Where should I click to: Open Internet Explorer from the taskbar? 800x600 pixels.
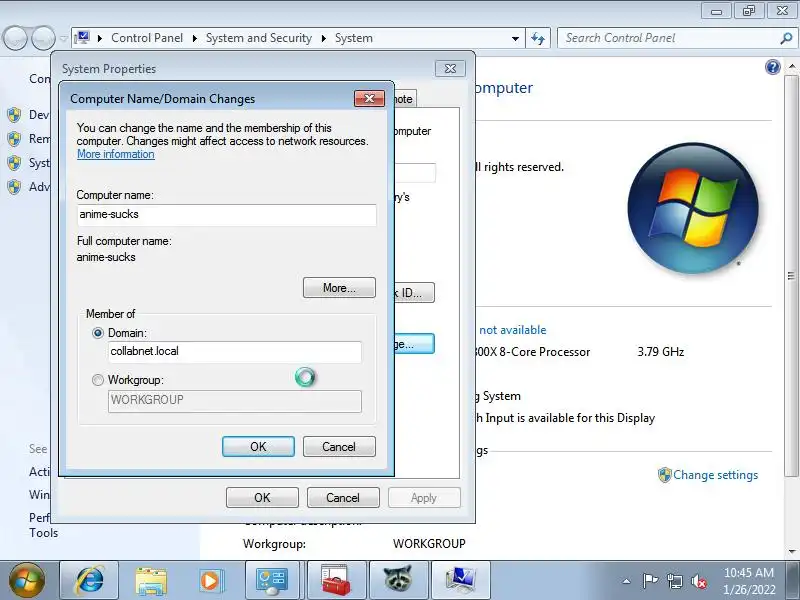(89, 580)
